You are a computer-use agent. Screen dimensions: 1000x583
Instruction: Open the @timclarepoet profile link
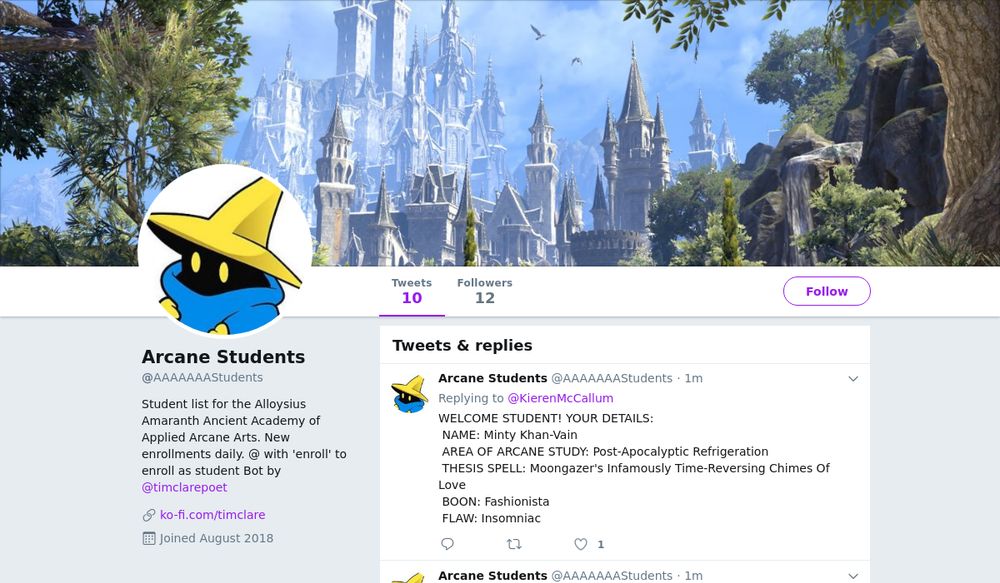184,487
